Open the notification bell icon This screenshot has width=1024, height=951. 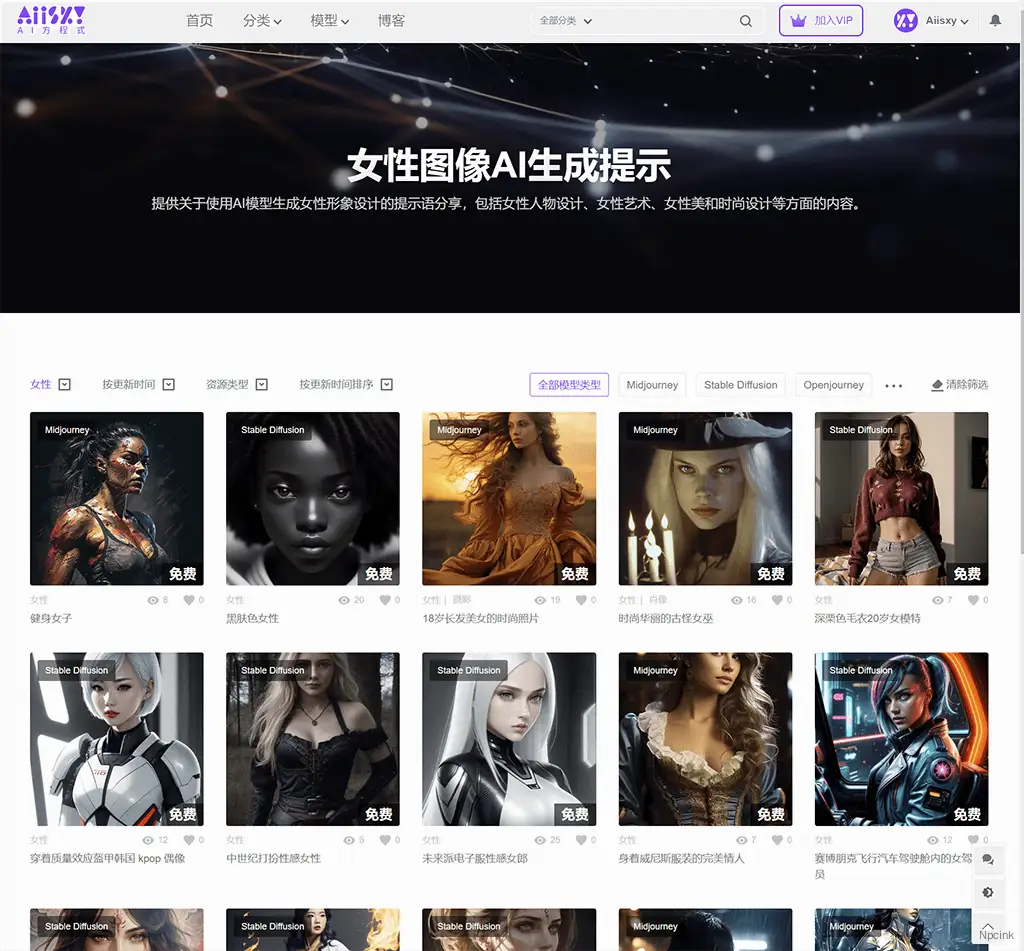(x=996, y=20)
